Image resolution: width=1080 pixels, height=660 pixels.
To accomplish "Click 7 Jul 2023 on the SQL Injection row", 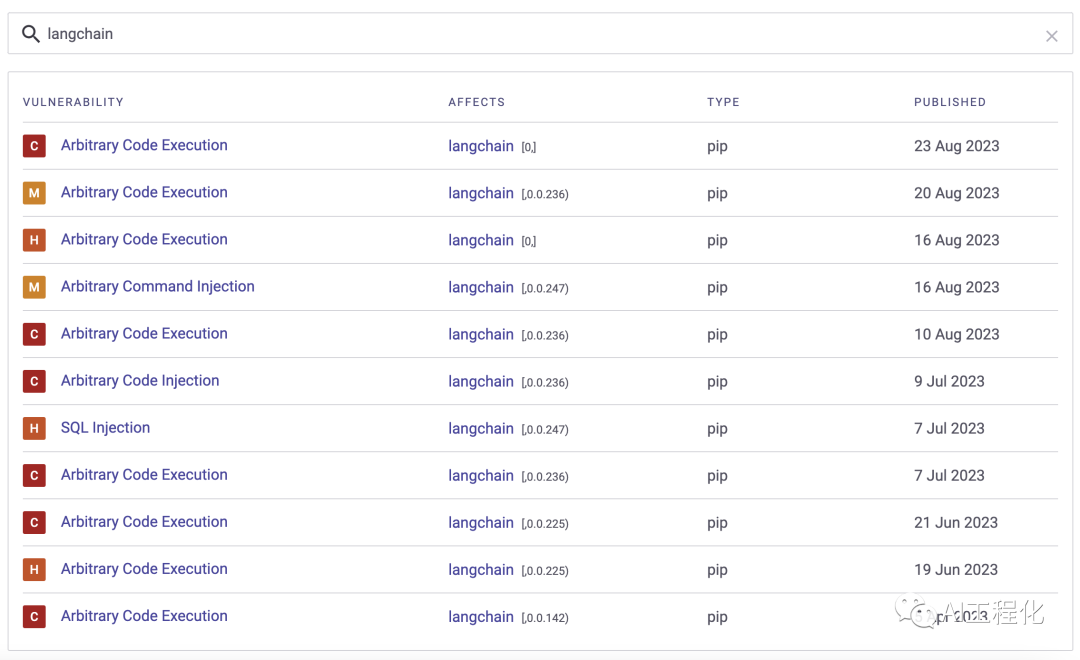I will (949, 429).
